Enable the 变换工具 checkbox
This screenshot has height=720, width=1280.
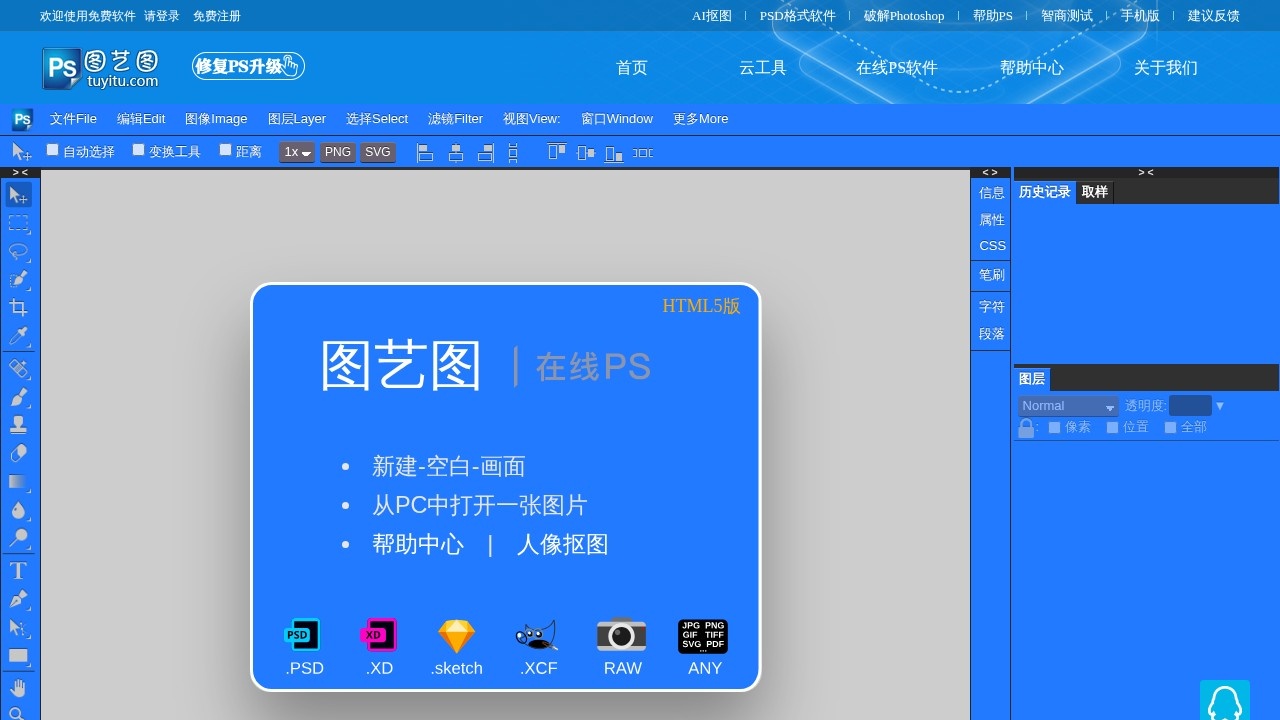(x=139, y=150)
